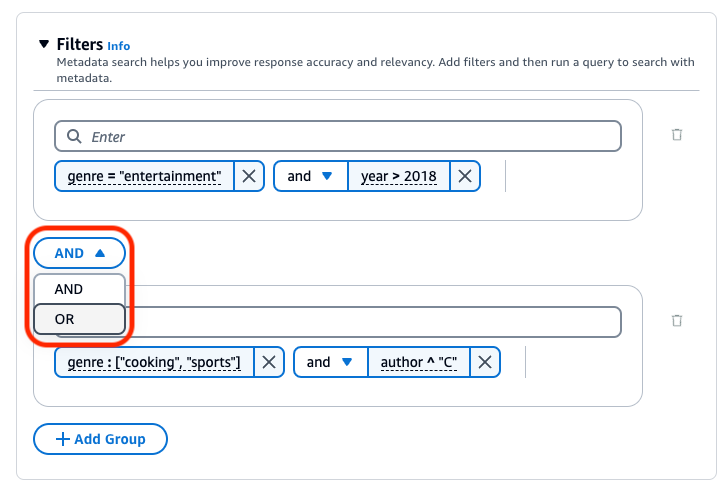The width and height of the screenshot is (728, 492).
Task: Click the Add Group button
Action: 100,438
